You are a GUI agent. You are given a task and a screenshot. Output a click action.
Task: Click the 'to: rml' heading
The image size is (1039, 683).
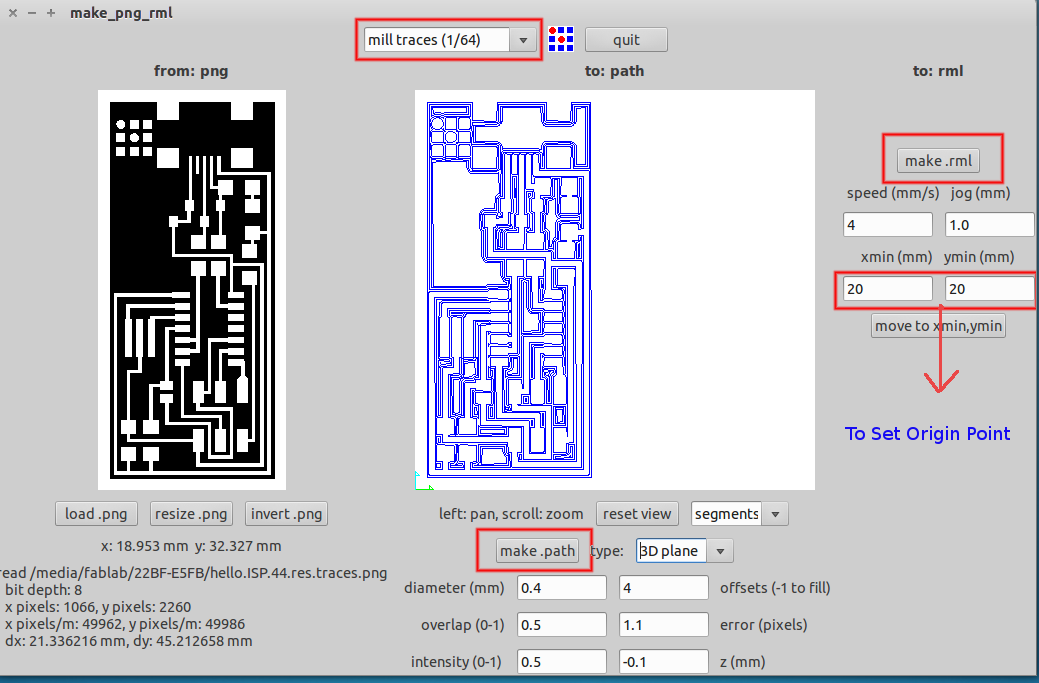click(x=938, y=71)
